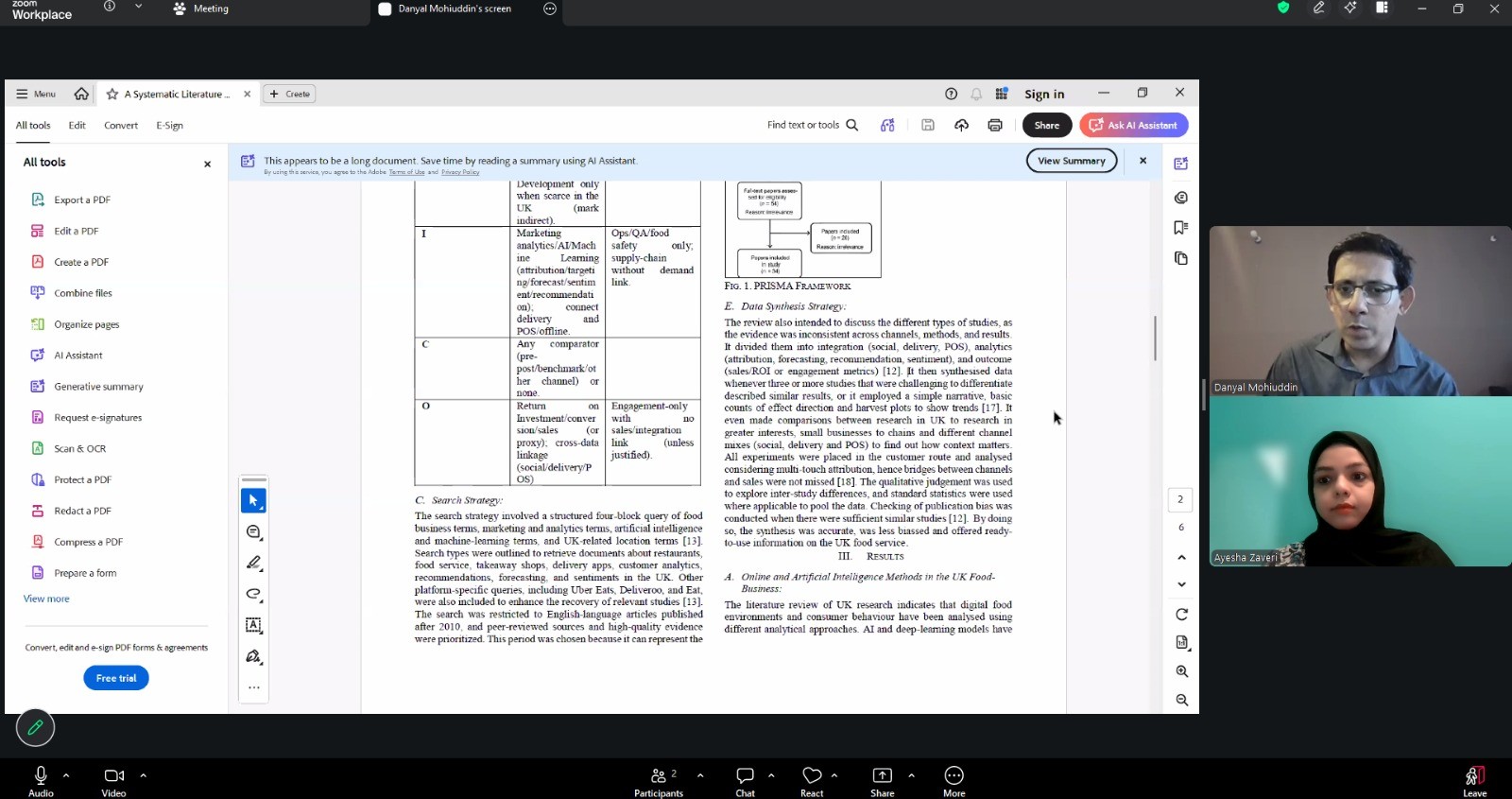The image size is (1512, 799).
Task: Click the rotate page icon
Action: click(x=1181, y=615)
